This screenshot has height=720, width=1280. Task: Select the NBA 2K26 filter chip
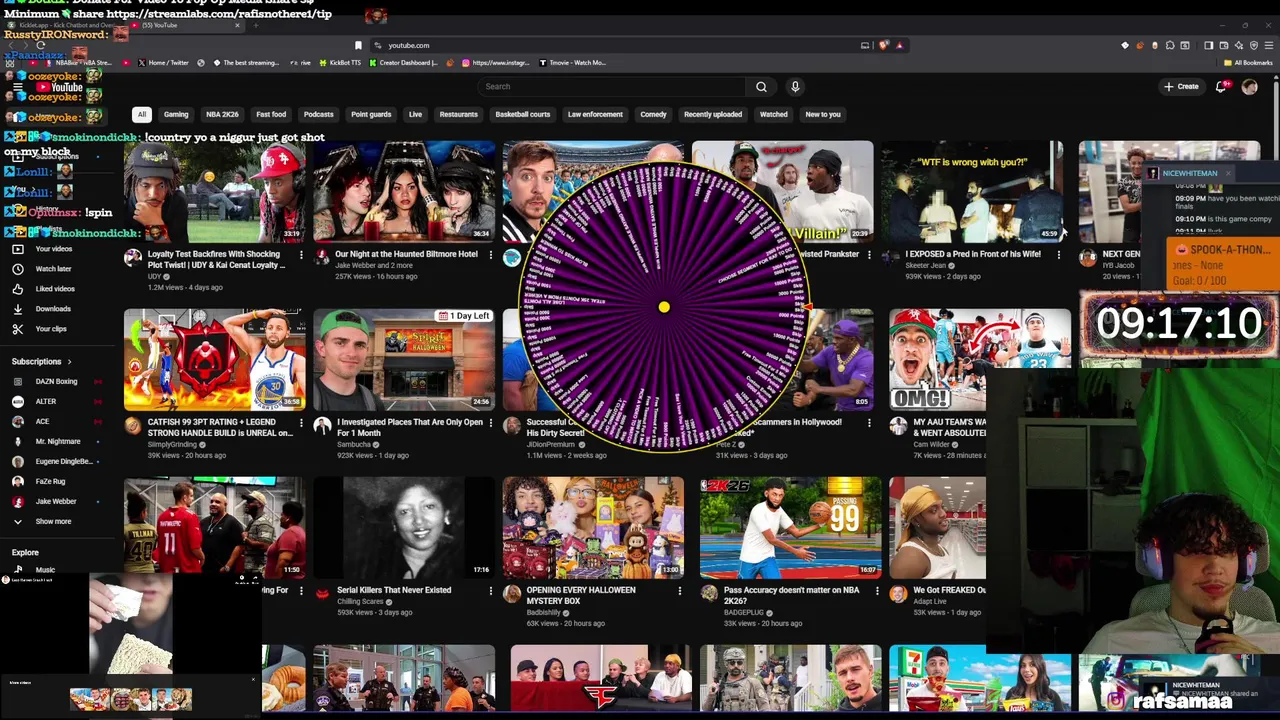point(222,114)
